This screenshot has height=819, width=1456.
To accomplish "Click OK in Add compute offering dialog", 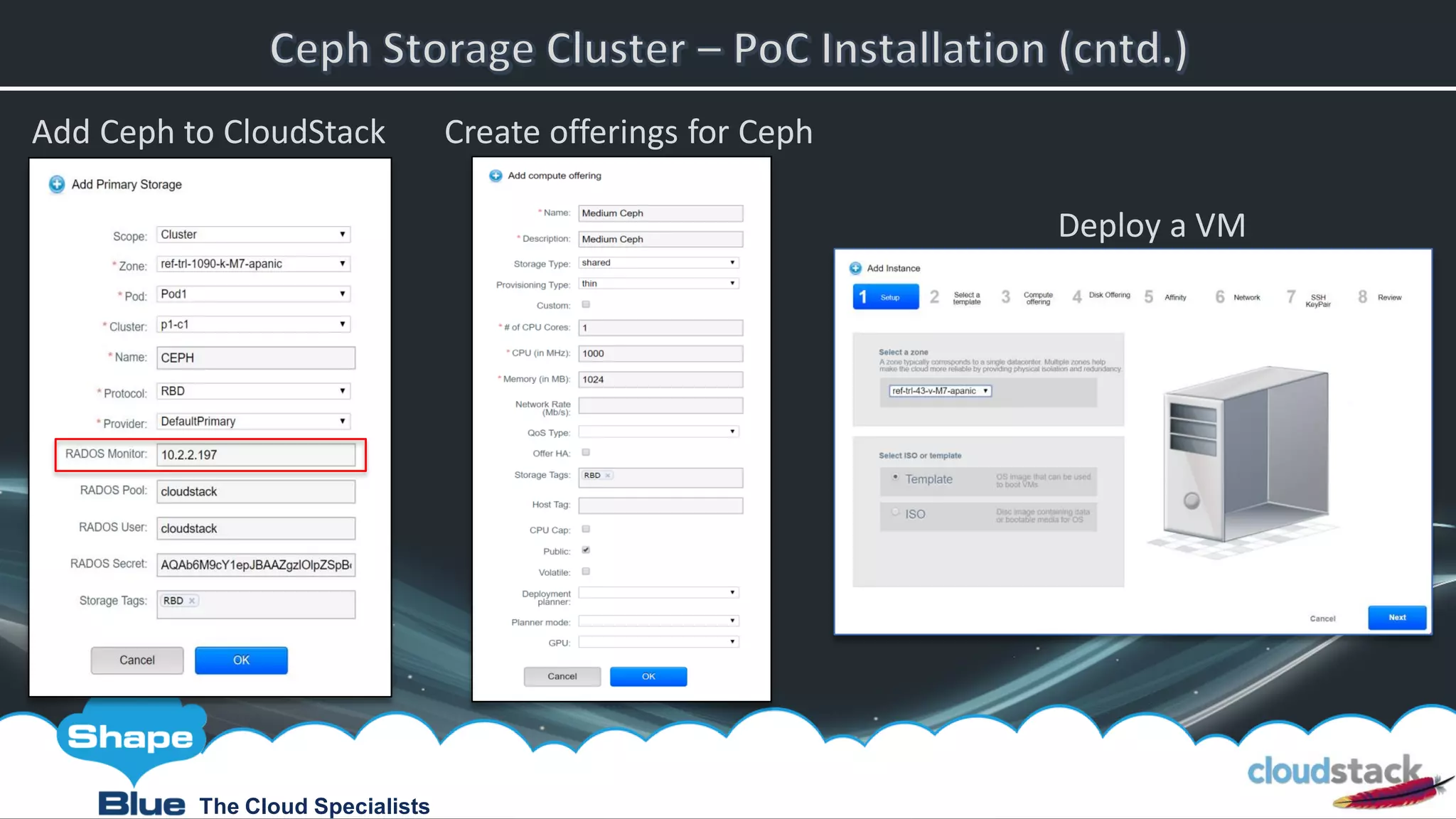I will point(648,677).
